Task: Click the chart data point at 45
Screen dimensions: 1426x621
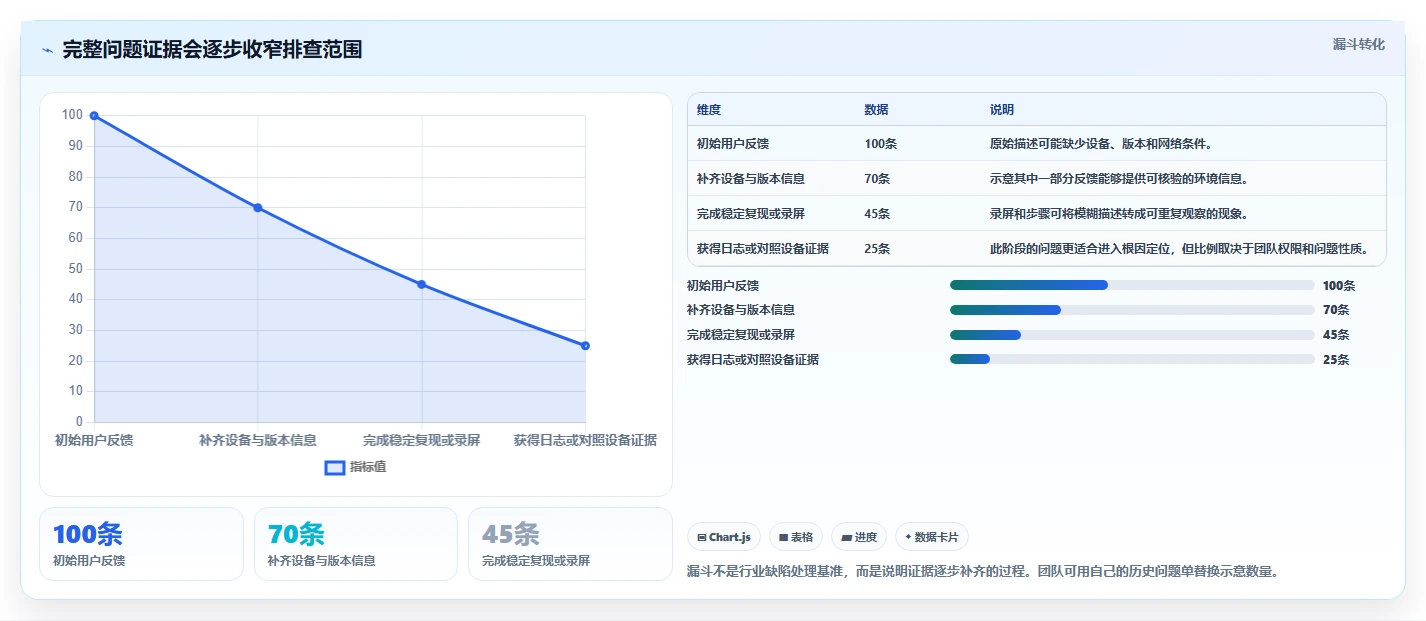Action: [x=421, y=285]
